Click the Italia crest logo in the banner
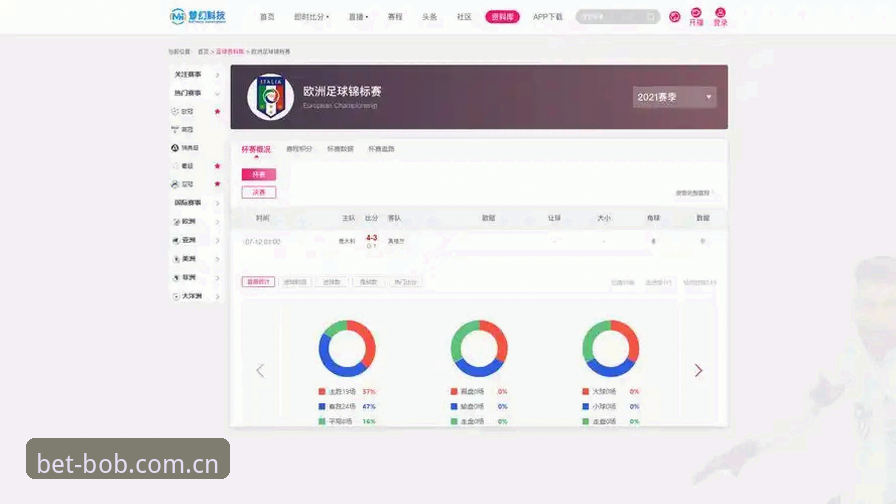 [270, 97]
